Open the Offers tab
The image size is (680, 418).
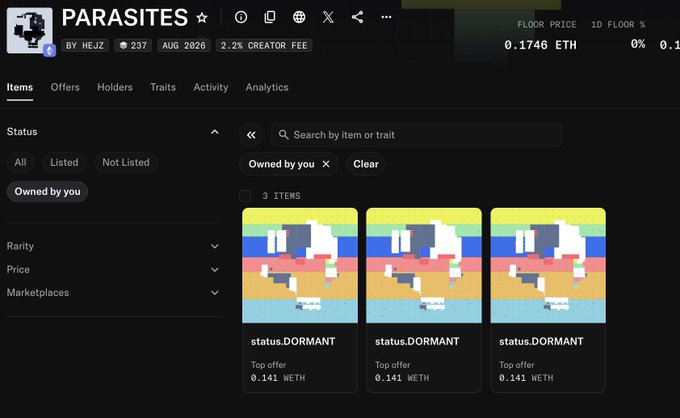tap(65, 87)
